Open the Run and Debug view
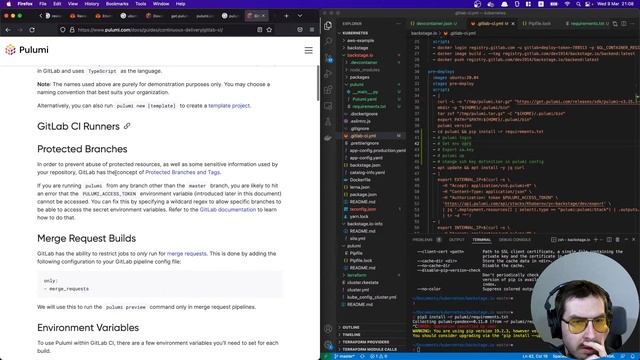This screenshot has height=360, width=640. click(328, 74)
